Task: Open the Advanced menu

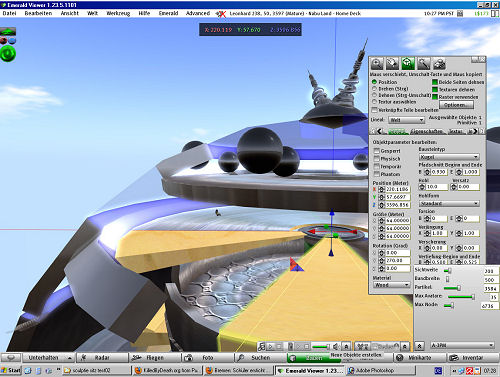Action: click(198, 13)
